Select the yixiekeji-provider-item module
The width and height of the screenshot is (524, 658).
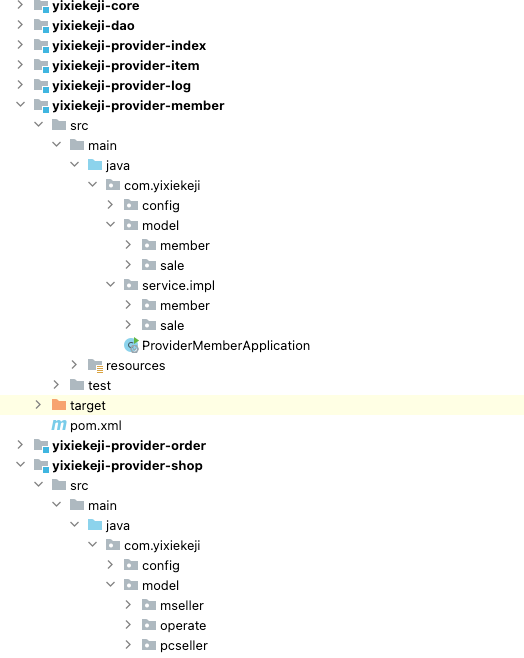126,66
